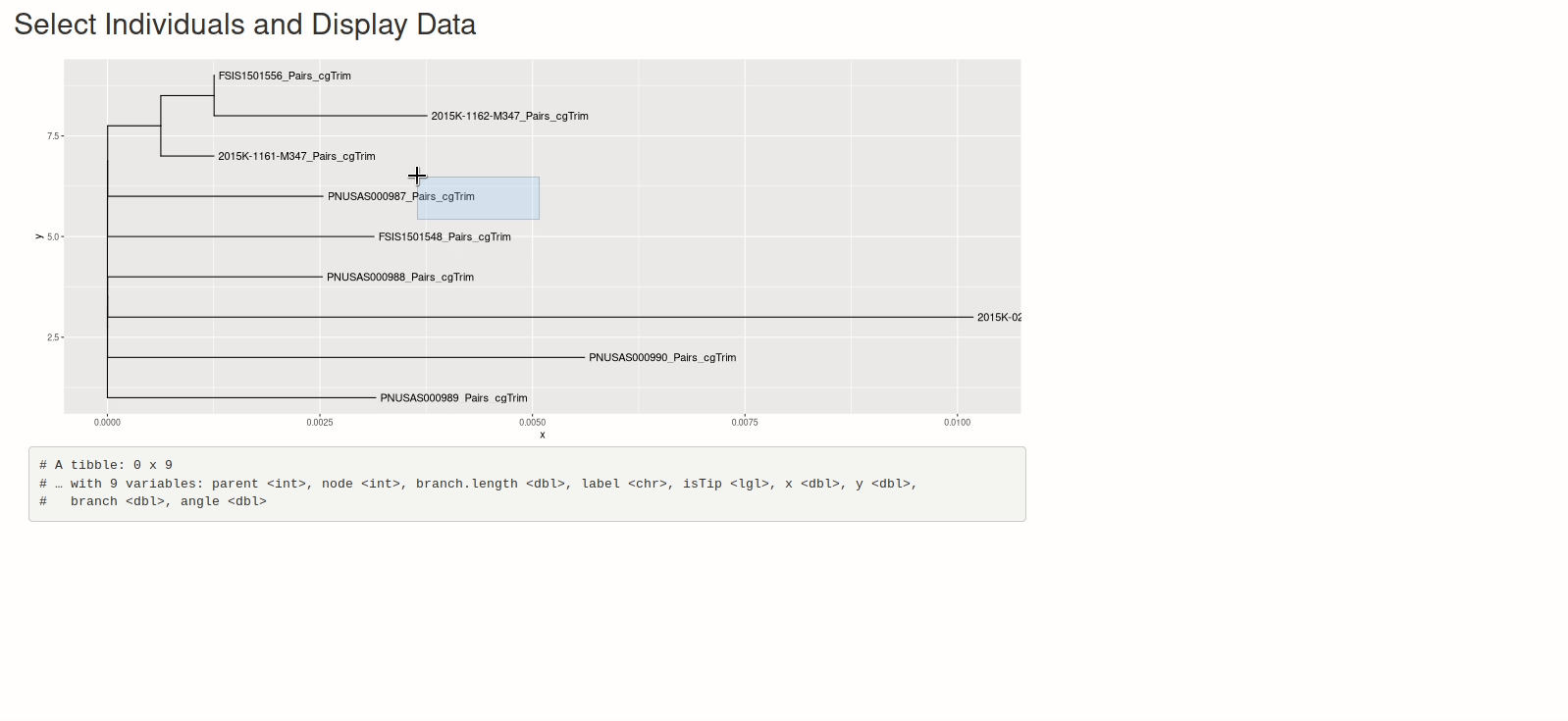The width and height of the screenshot is (1568, 721).
Task: Click inside the blue brush selection box
Action: (491, 206)
